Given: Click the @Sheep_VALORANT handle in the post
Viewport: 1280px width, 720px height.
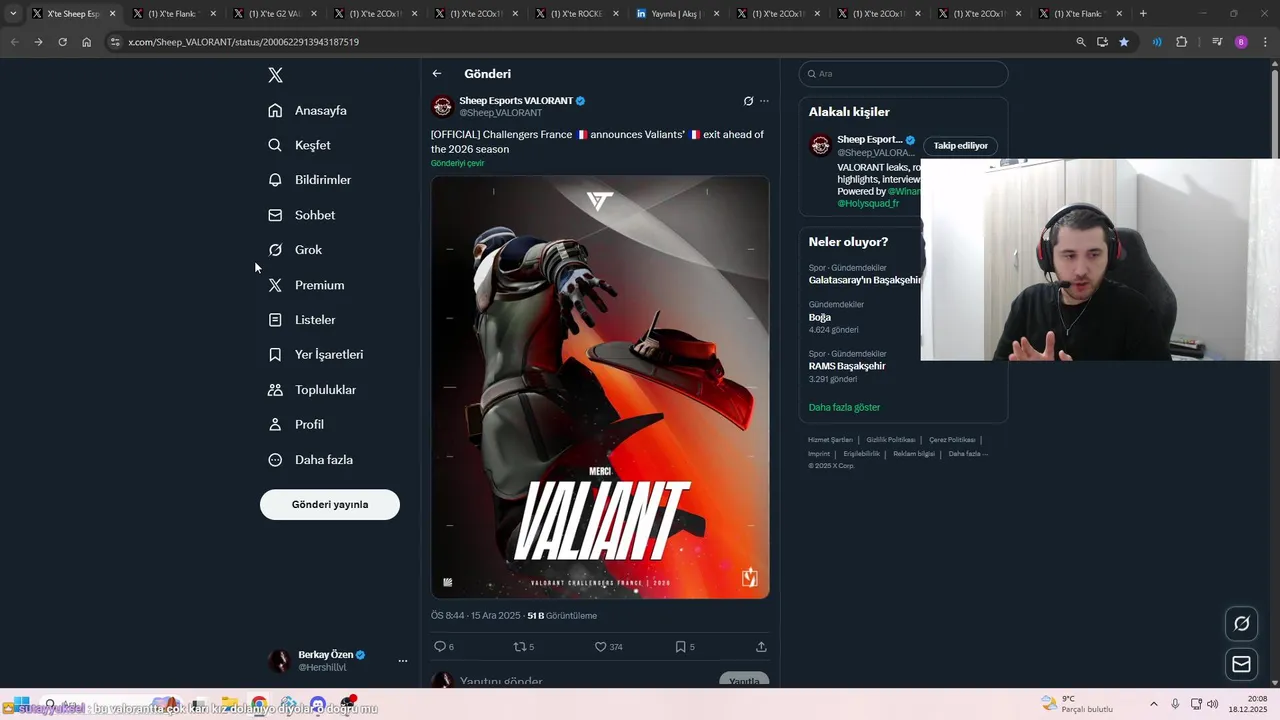Looking at the screenshot, I should (x=500, y=113).
